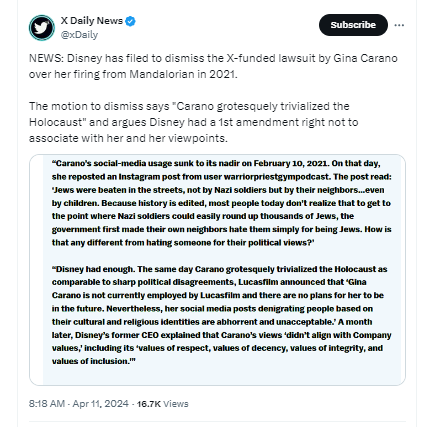This screenshot has width=425, height=427.
Task: Click the motion to dismiss paragraph text
Action: click(194, 122)
